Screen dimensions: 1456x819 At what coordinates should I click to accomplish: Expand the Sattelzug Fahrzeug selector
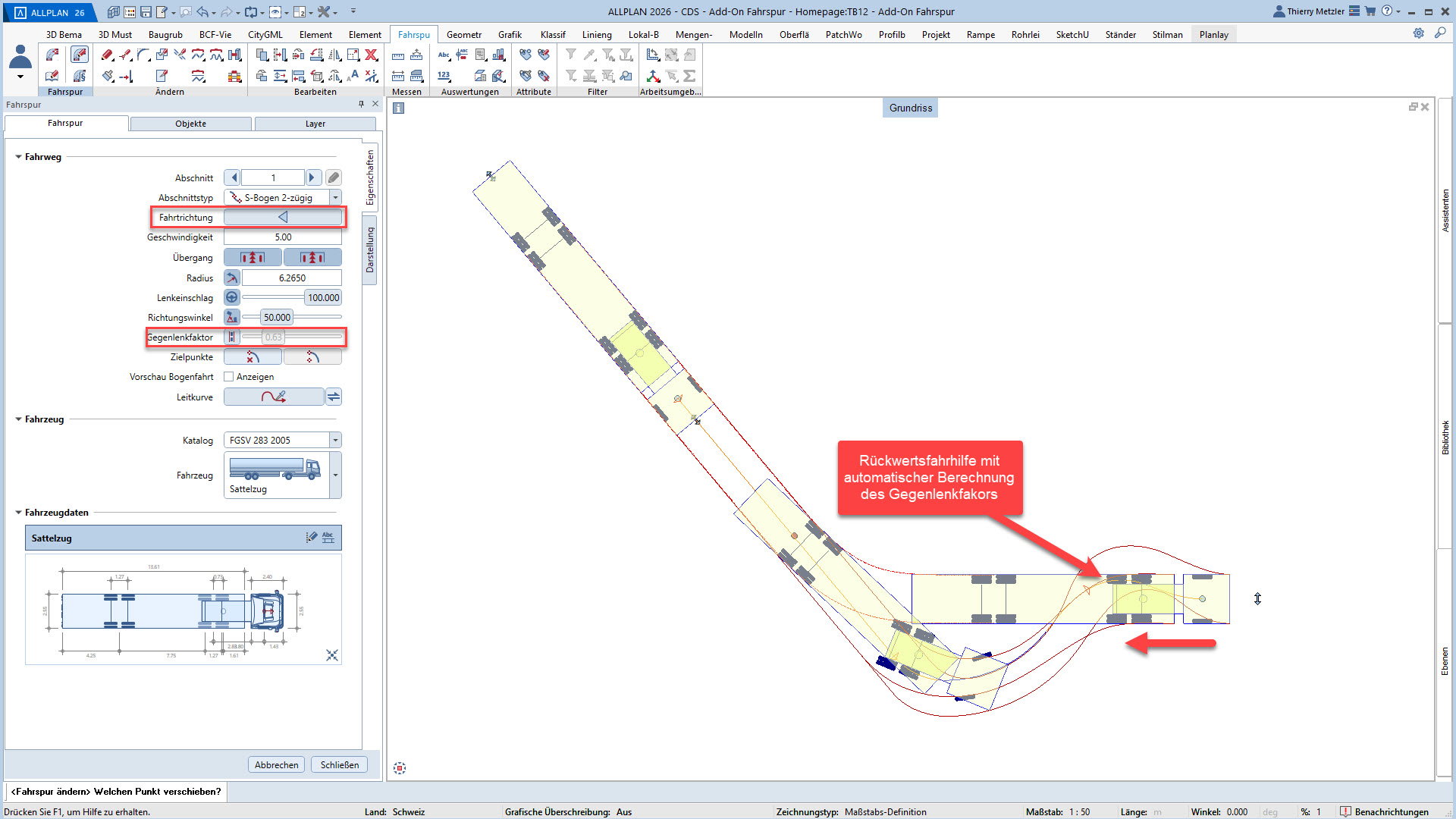(335, 475)
